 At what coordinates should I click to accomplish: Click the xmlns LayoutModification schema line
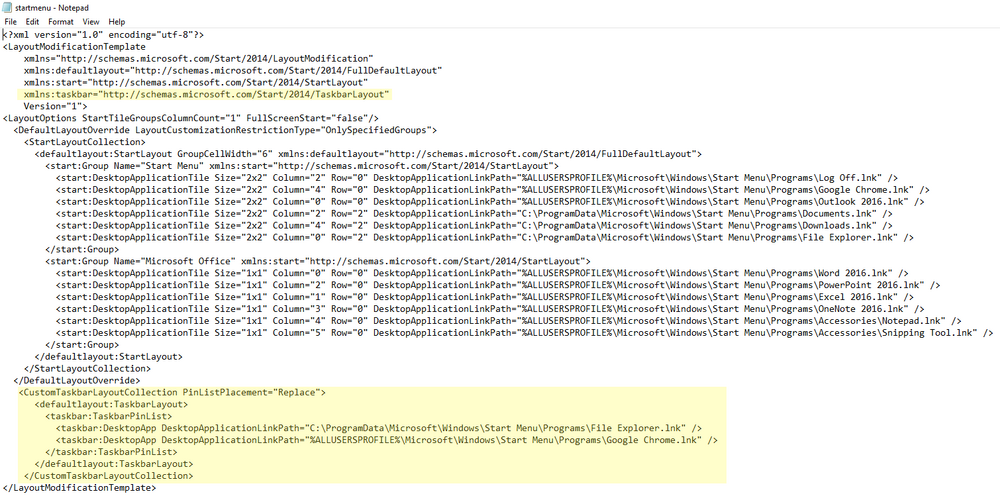pos(198,59)
